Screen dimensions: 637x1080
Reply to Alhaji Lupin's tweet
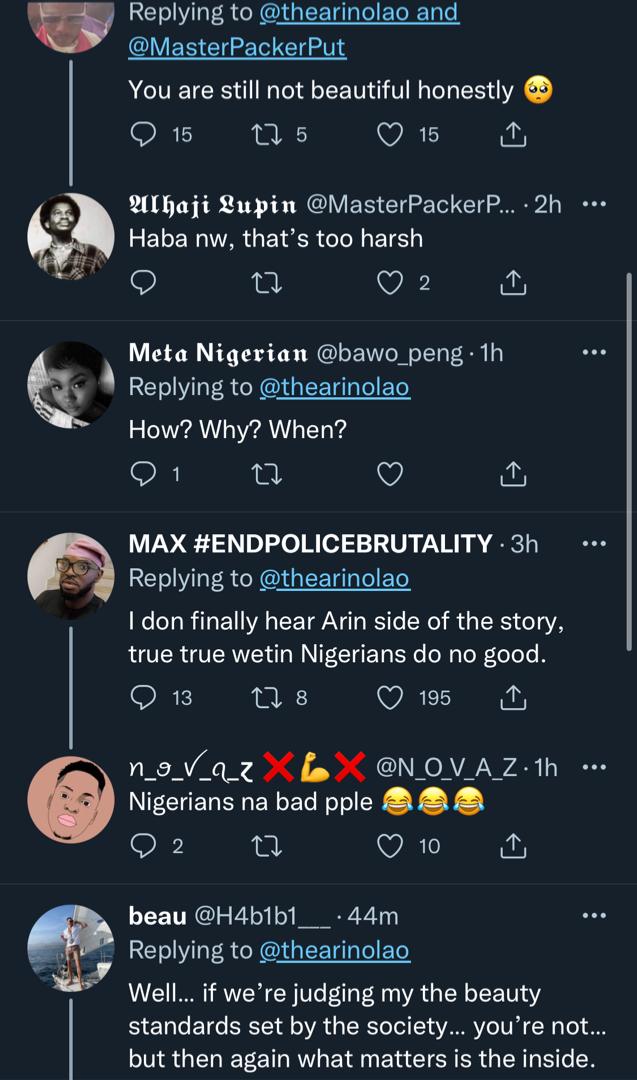143,284
